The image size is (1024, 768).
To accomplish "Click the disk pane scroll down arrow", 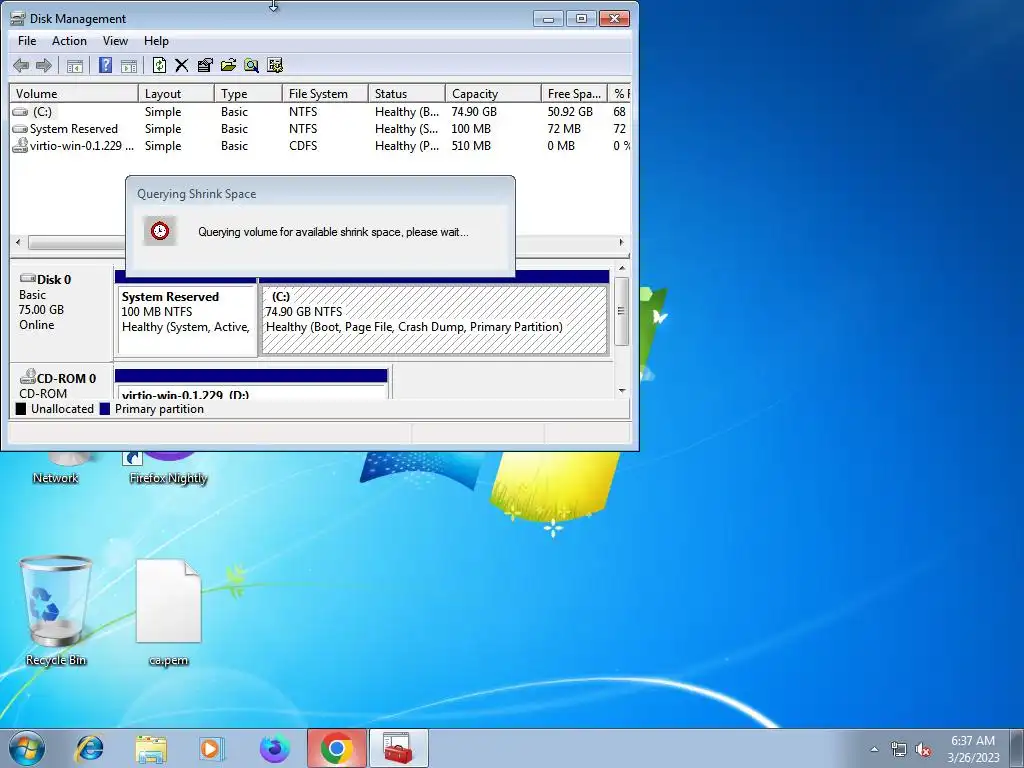I will (622, 391).
